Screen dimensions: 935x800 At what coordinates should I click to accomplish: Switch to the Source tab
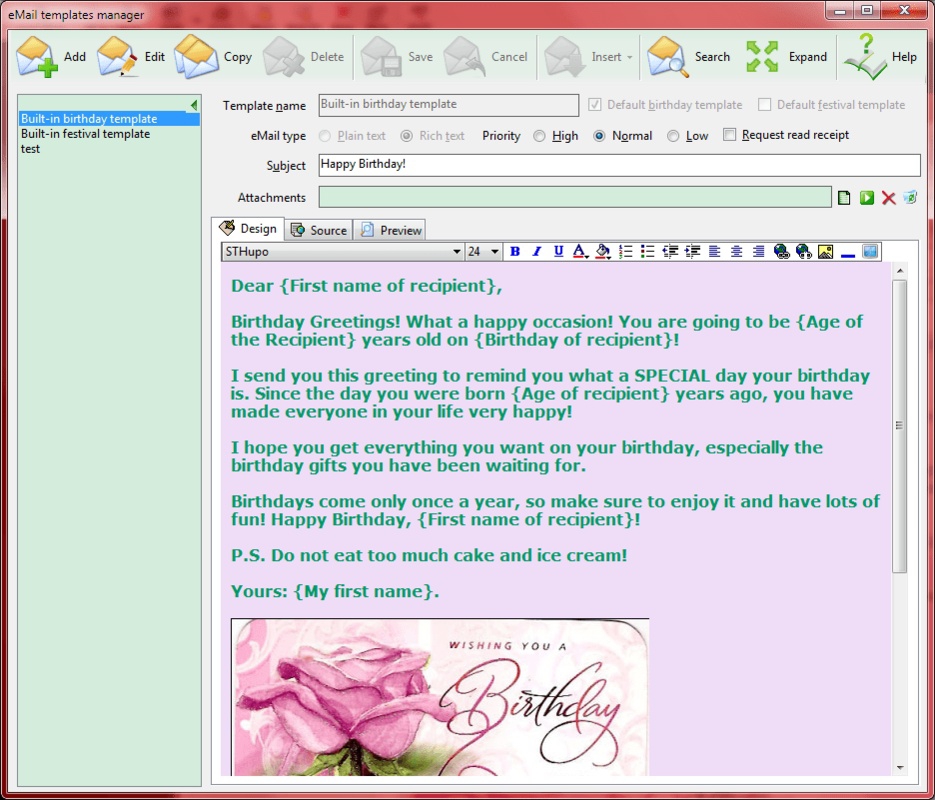[318, 228]
